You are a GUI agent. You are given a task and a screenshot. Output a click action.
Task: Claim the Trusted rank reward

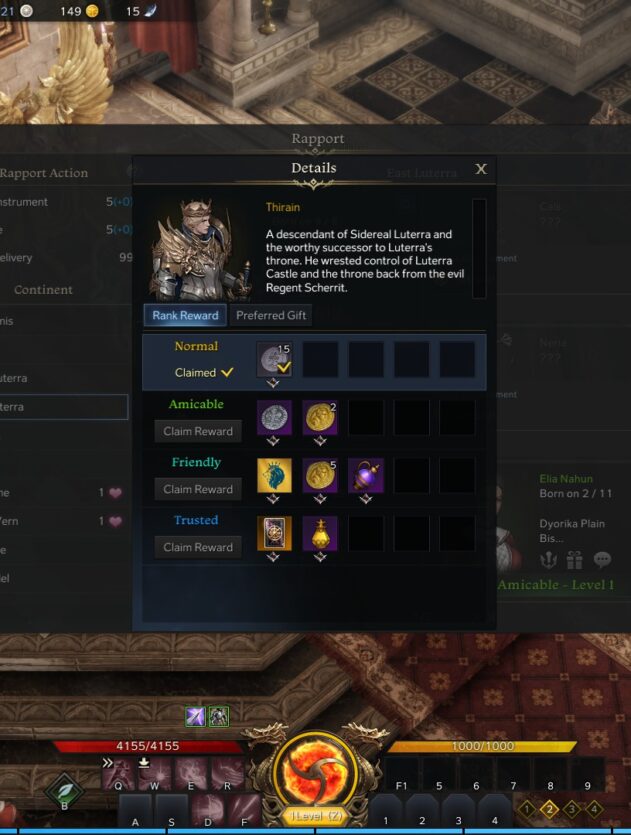[198, 547]
